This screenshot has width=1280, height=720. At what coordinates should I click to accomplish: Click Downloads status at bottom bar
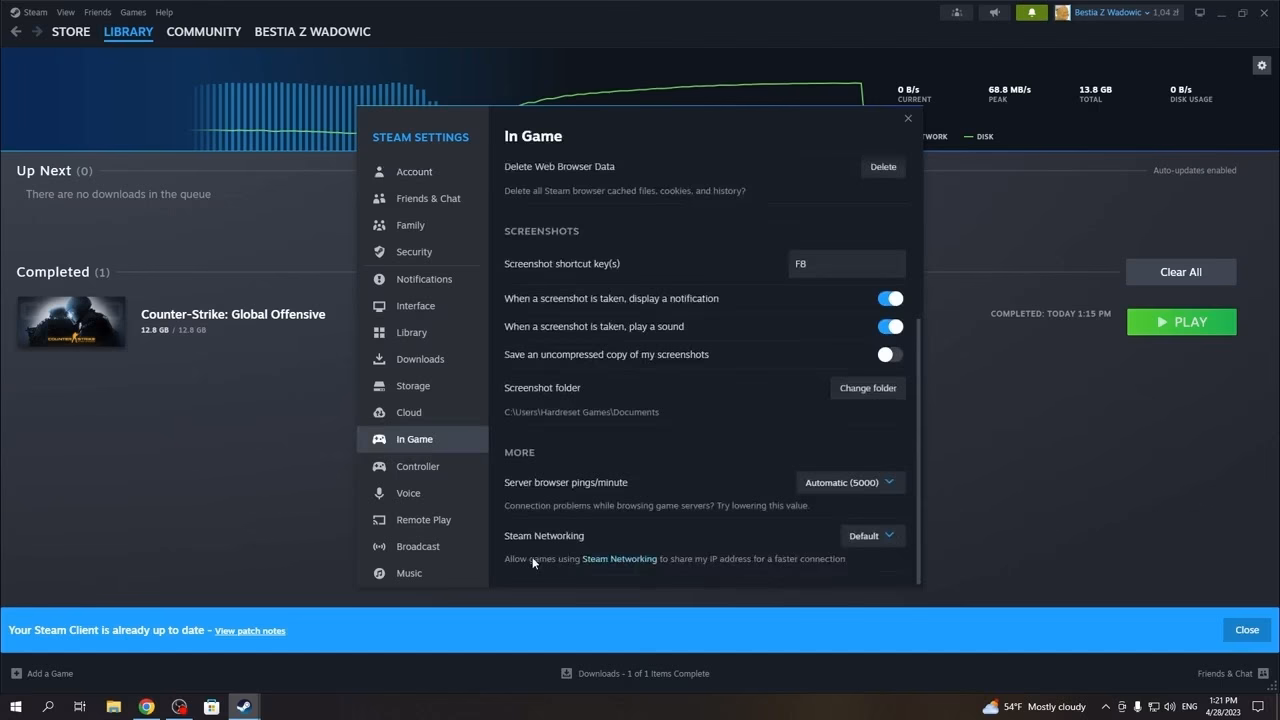click(635, 673)
